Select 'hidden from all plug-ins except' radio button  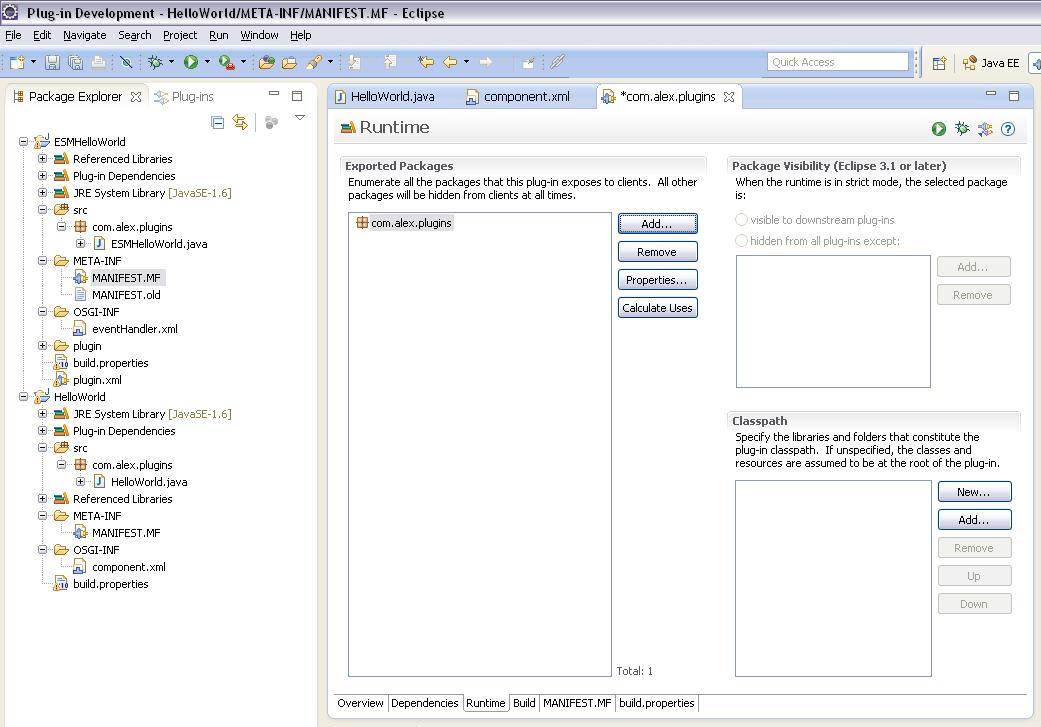click(742, 241)
